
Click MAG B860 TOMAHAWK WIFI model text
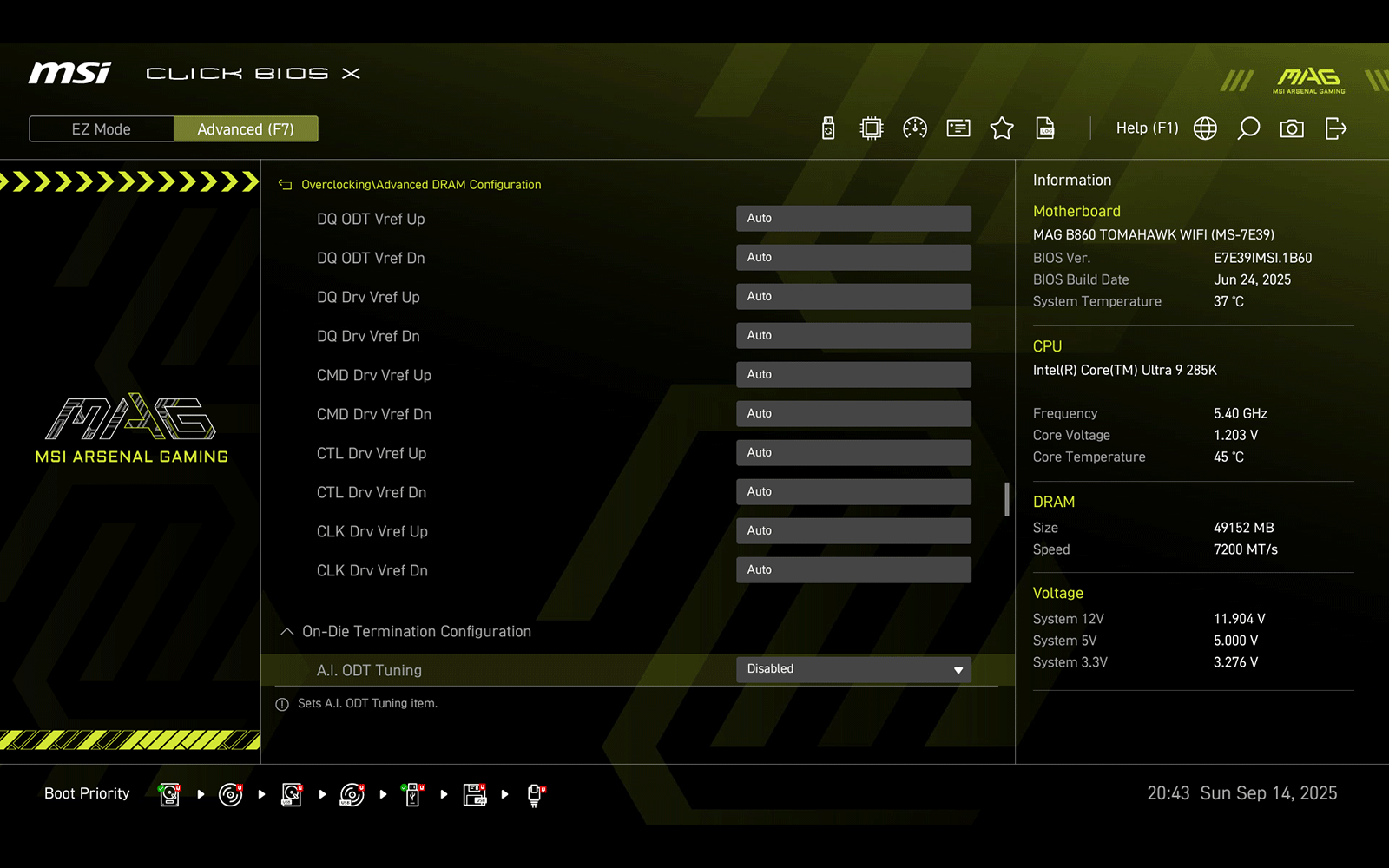pos(1154,234)
